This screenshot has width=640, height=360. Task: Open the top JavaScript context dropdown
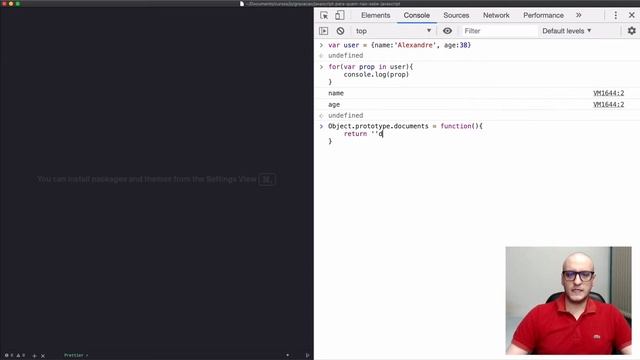pyautogui.click(x=393, y=31)
